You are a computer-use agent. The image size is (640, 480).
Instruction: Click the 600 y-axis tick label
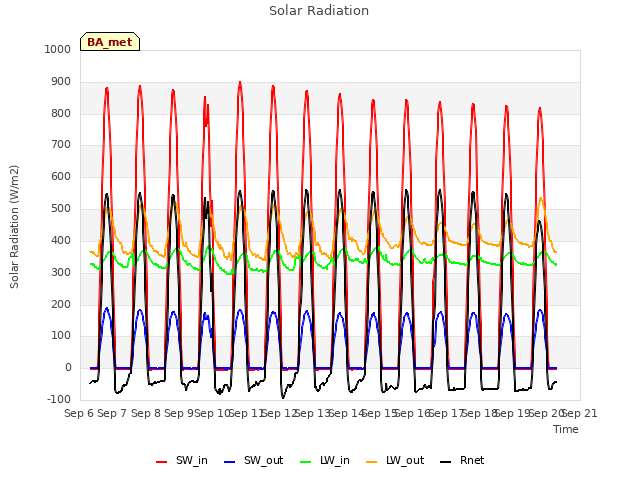(x=61, y=176)
